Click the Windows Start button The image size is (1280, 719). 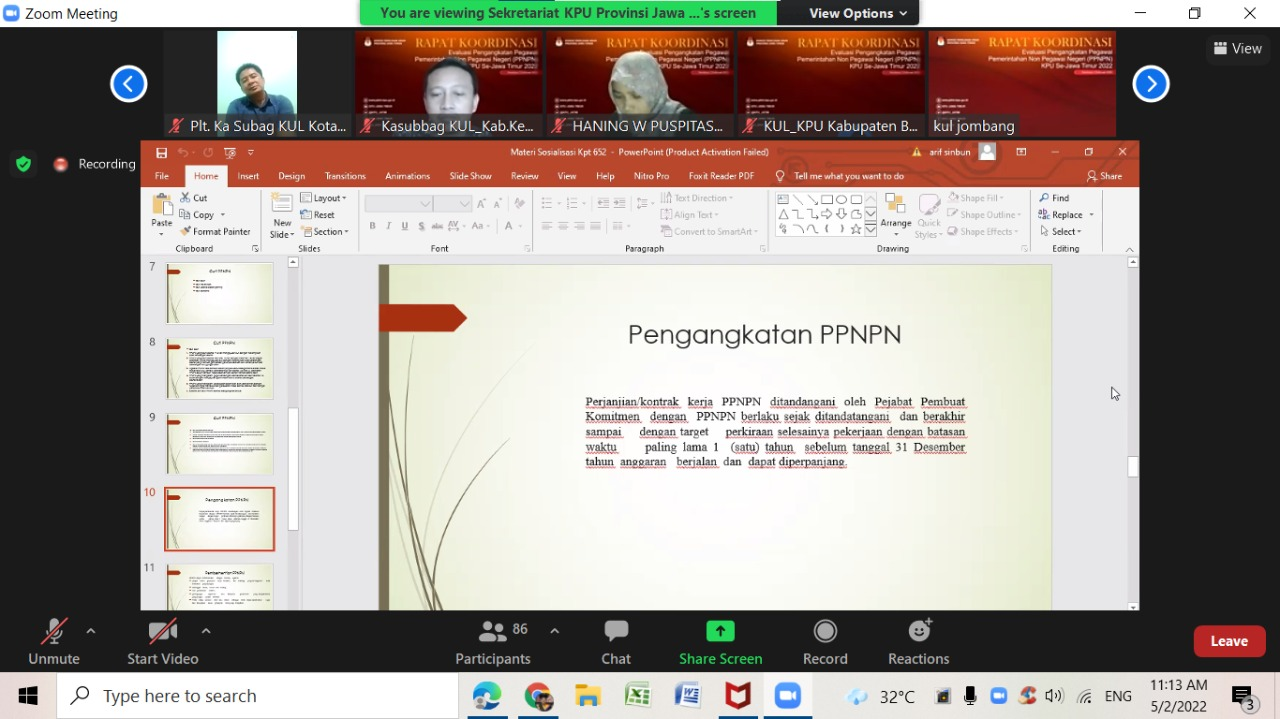(28, 696)
